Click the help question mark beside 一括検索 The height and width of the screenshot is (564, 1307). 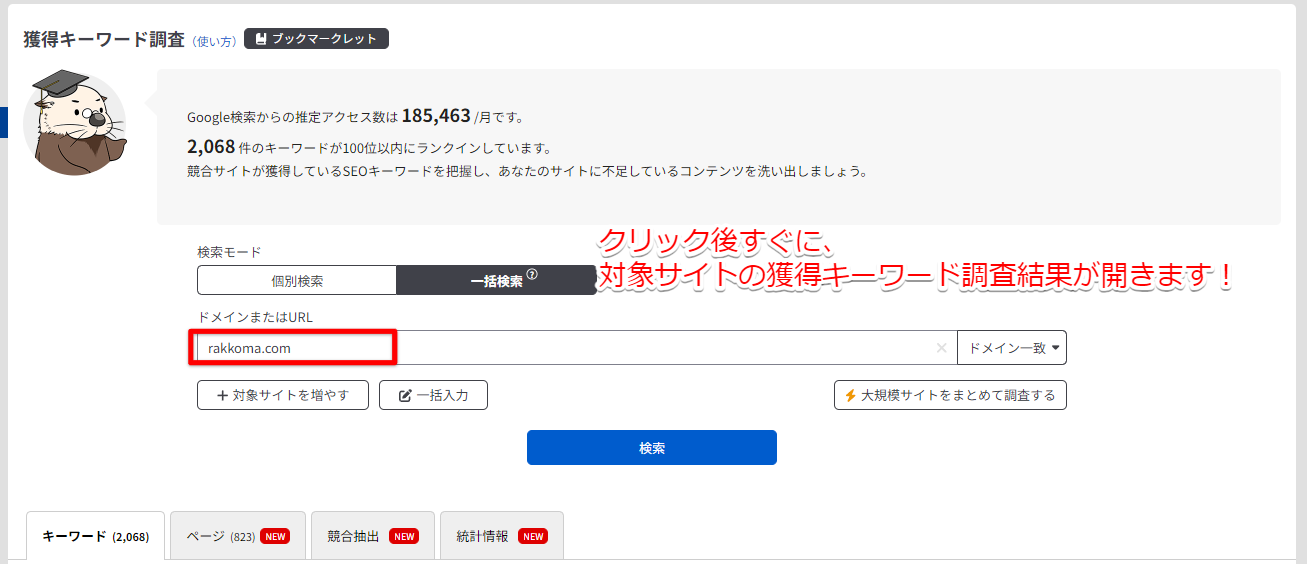tap(532, 275)
